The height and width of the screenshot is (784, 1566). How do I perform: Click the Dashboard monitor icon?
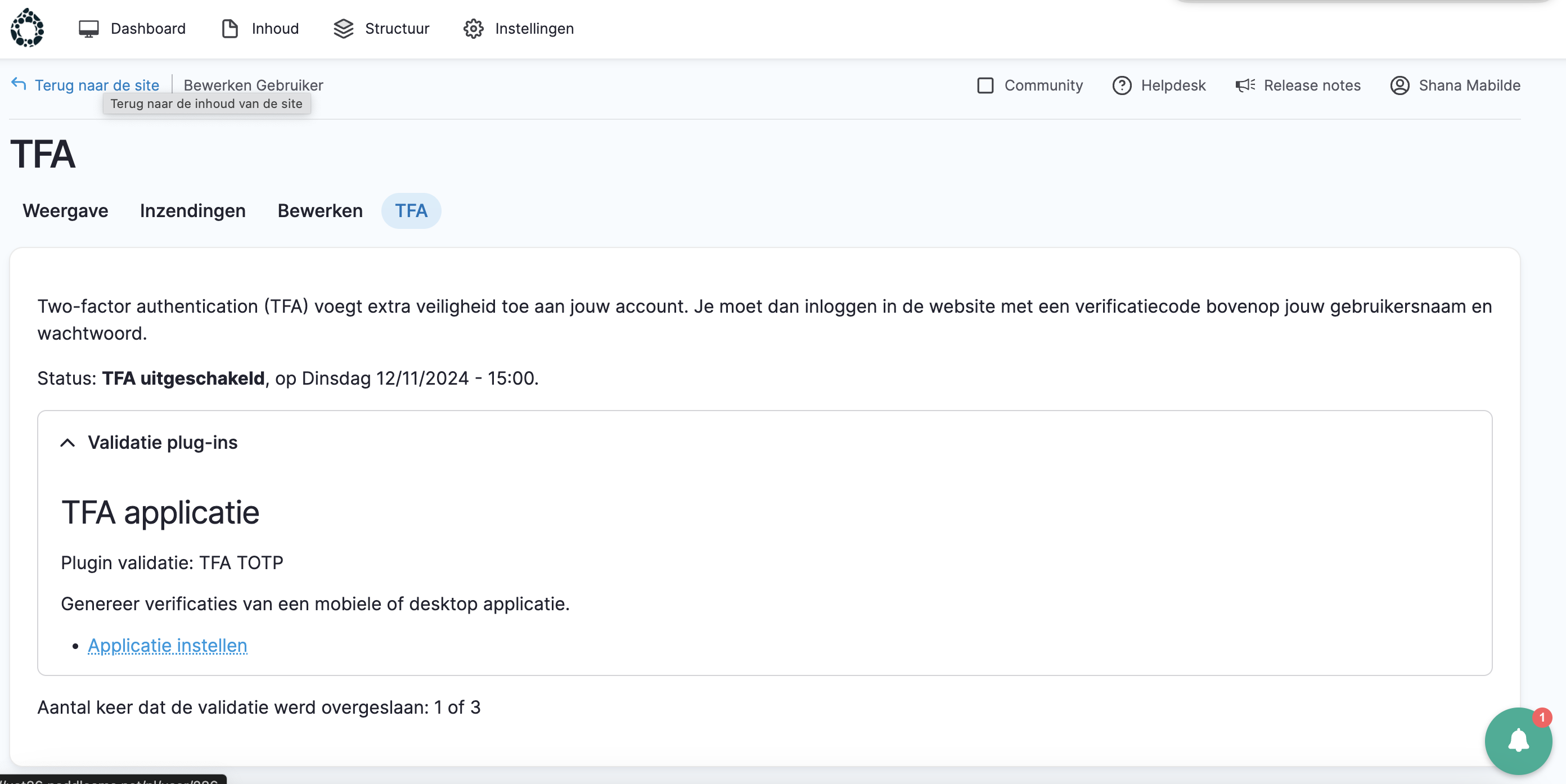89,29
